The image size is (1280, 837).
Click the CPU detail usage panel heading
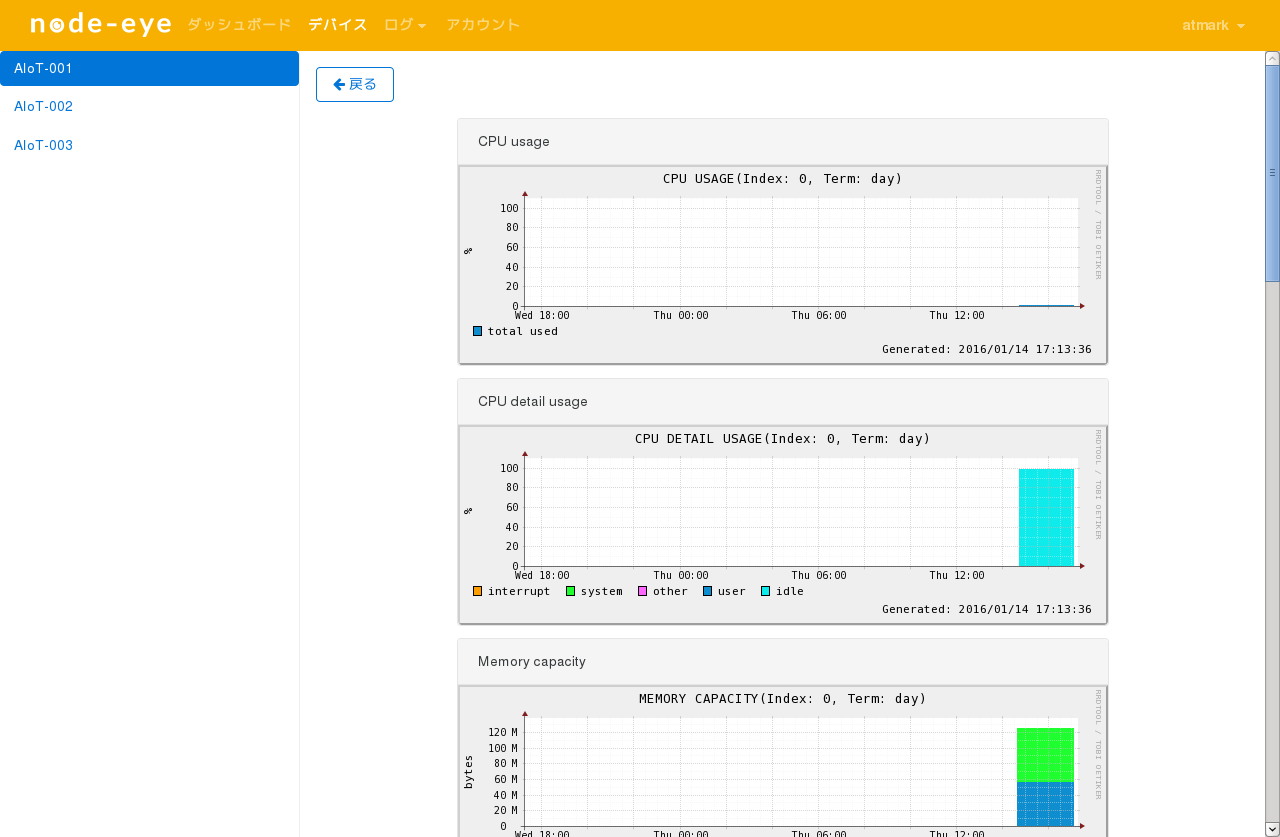pos(783,402)
